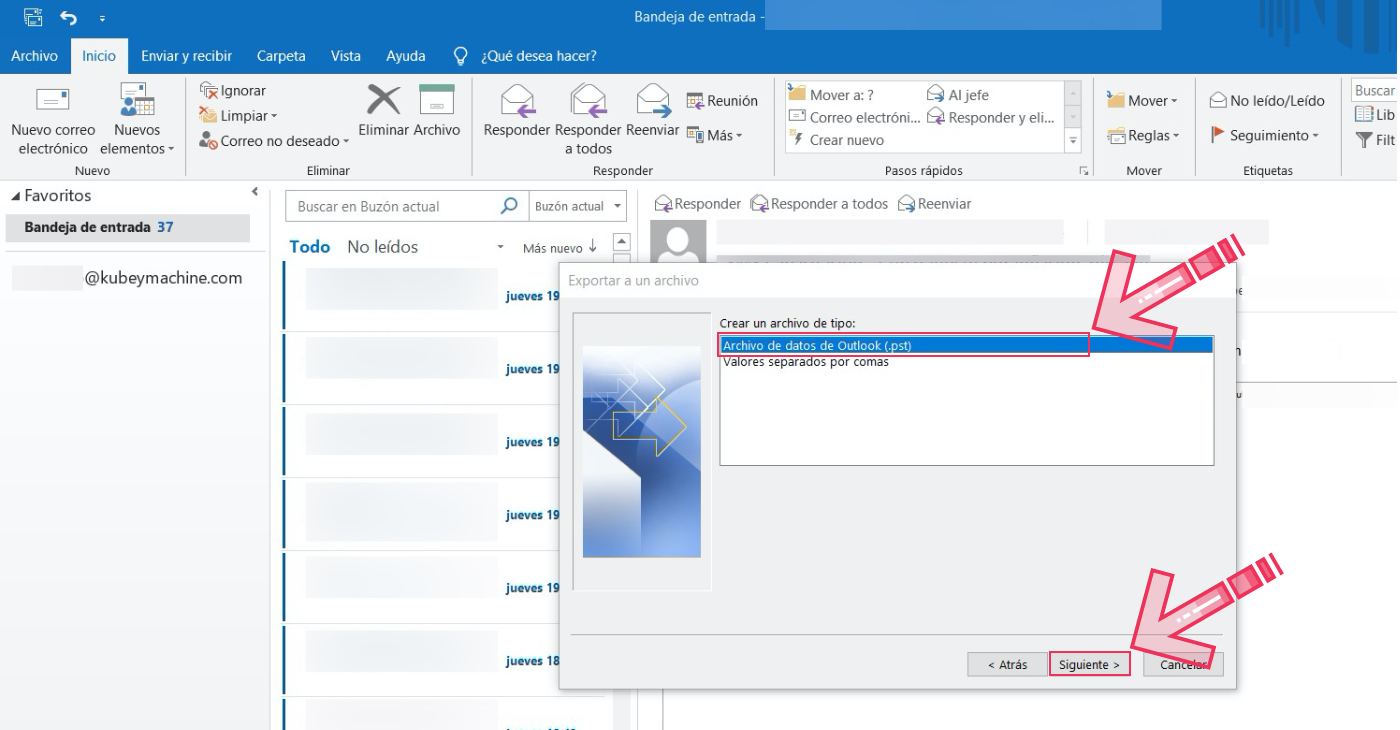Click No leído/Leído button
This screenshot has width=1400, height=730.
1267,100
